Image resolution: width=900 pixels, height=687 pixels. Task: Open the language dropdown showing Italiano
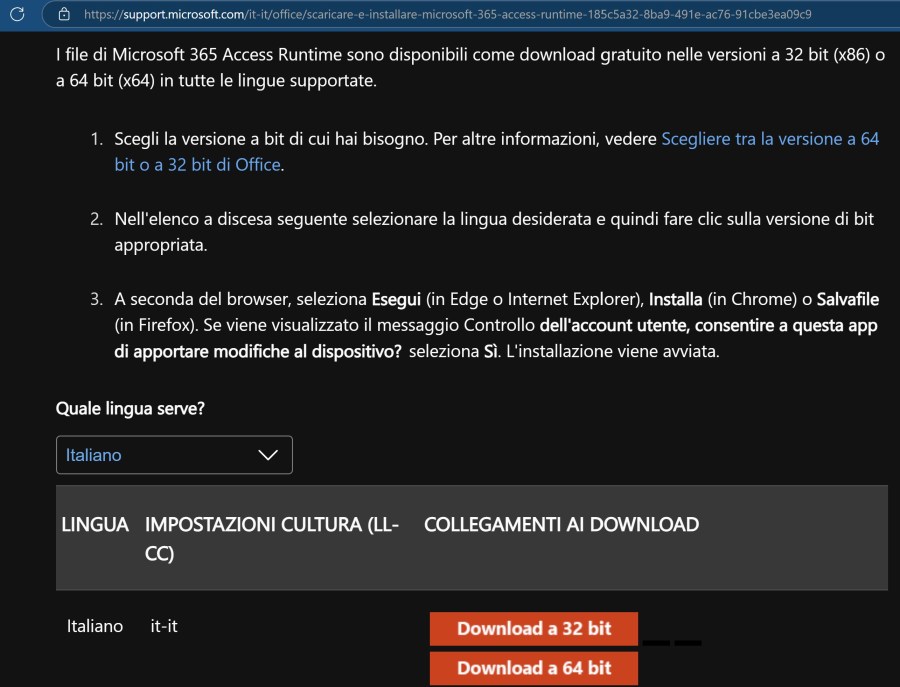174,455
